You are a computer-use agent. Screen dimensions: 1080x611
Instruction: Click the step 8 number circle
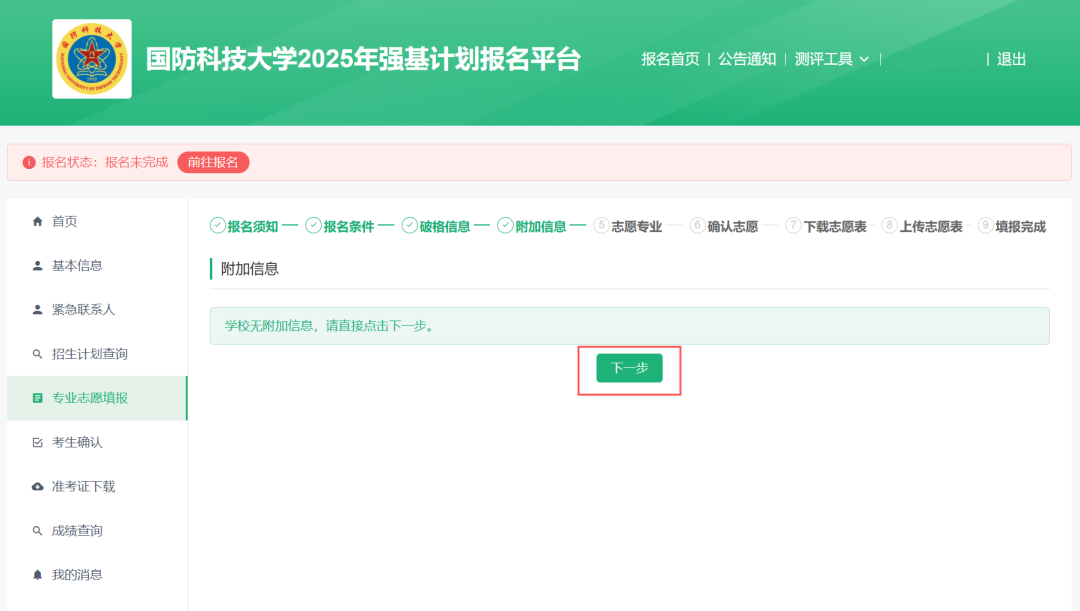(x=889, y=225)
